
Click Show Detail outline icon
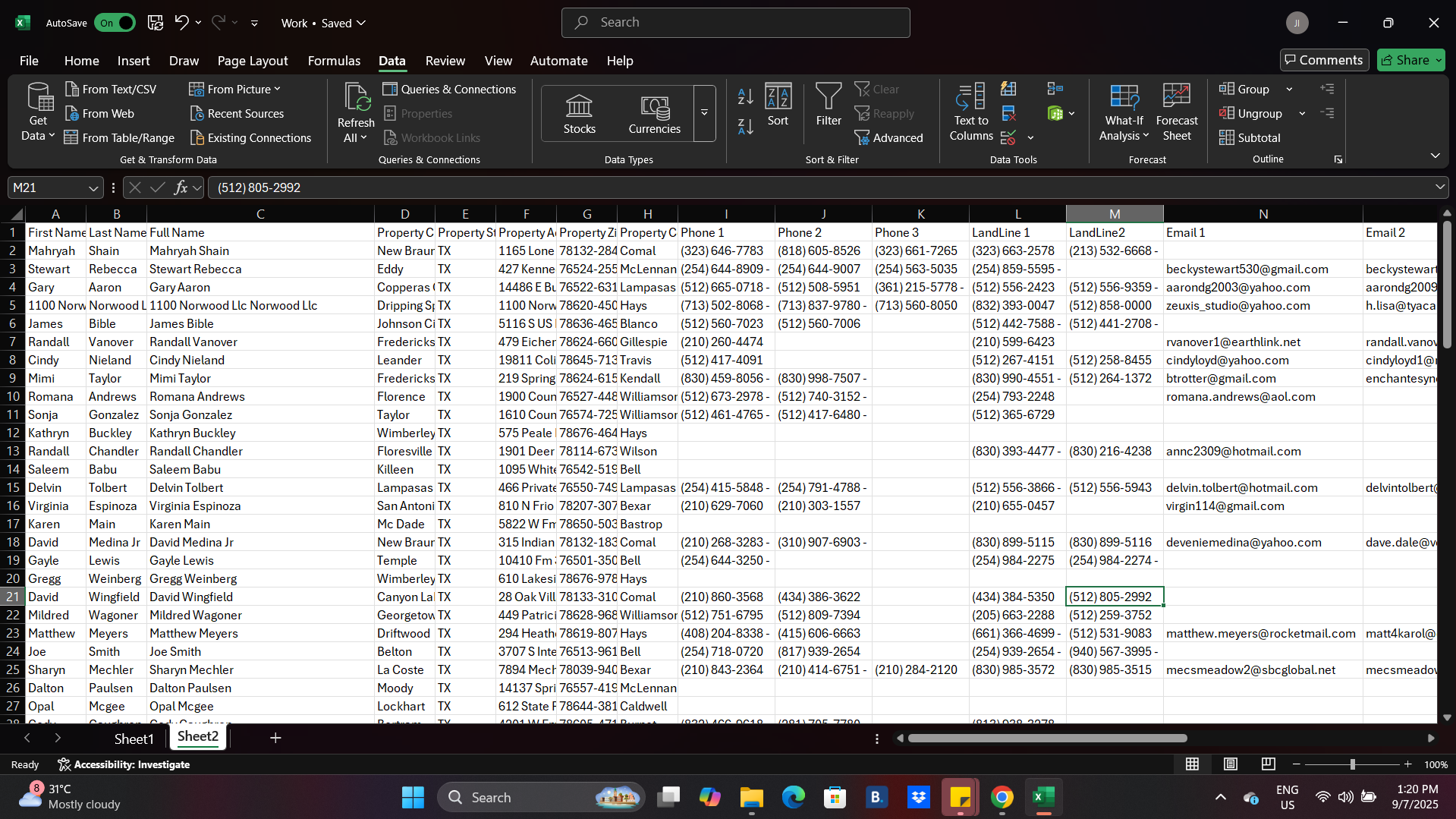point(1327,90)
